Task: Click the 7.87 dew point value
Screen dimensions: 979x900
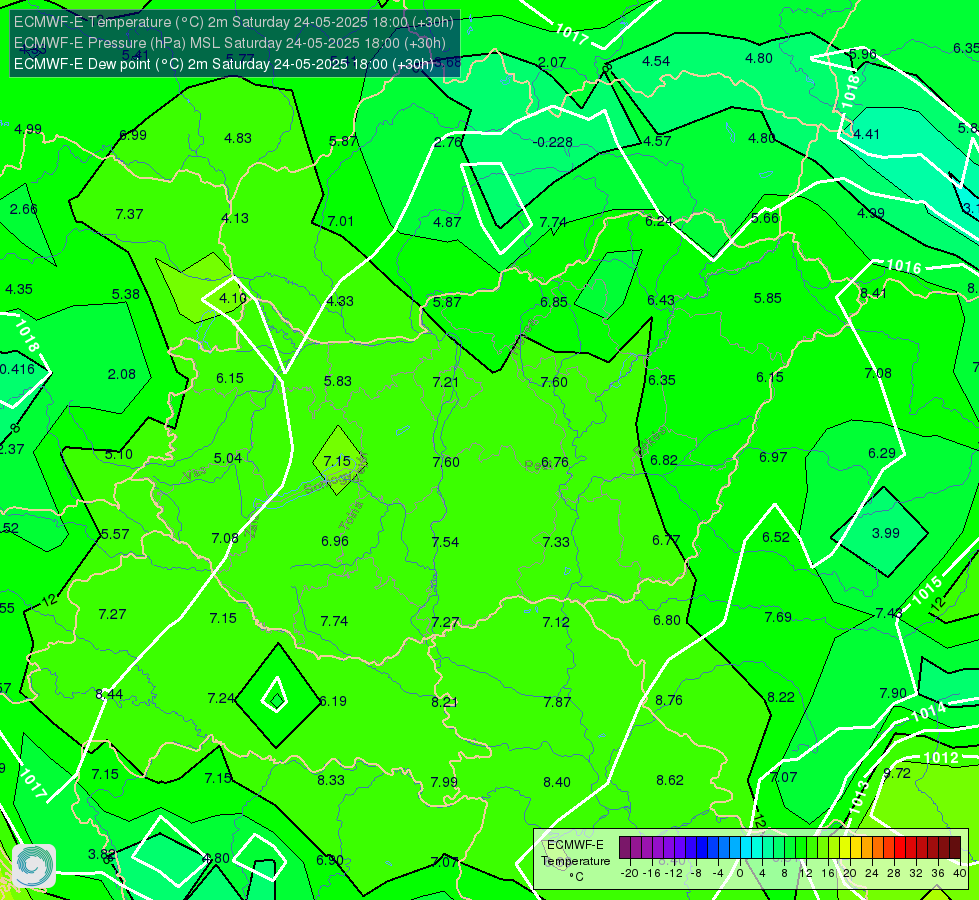Action: 557,702
